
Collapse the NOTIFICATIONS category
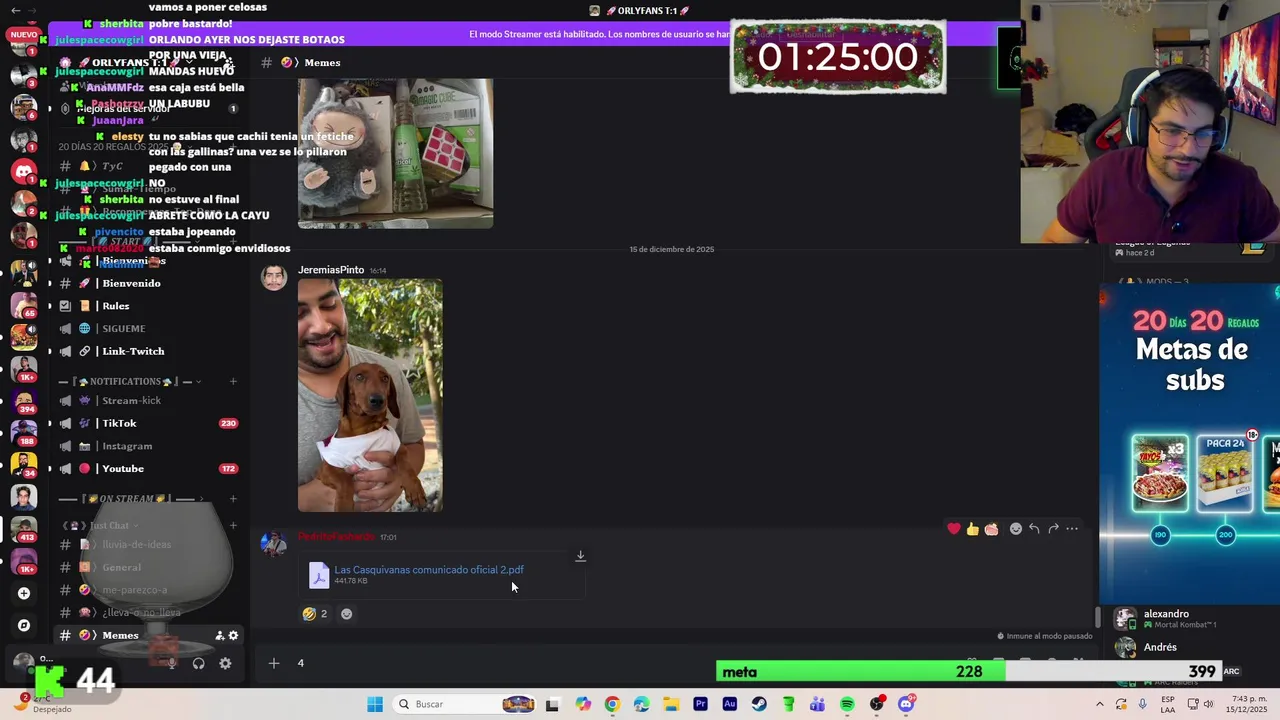[x=130, y=381]
